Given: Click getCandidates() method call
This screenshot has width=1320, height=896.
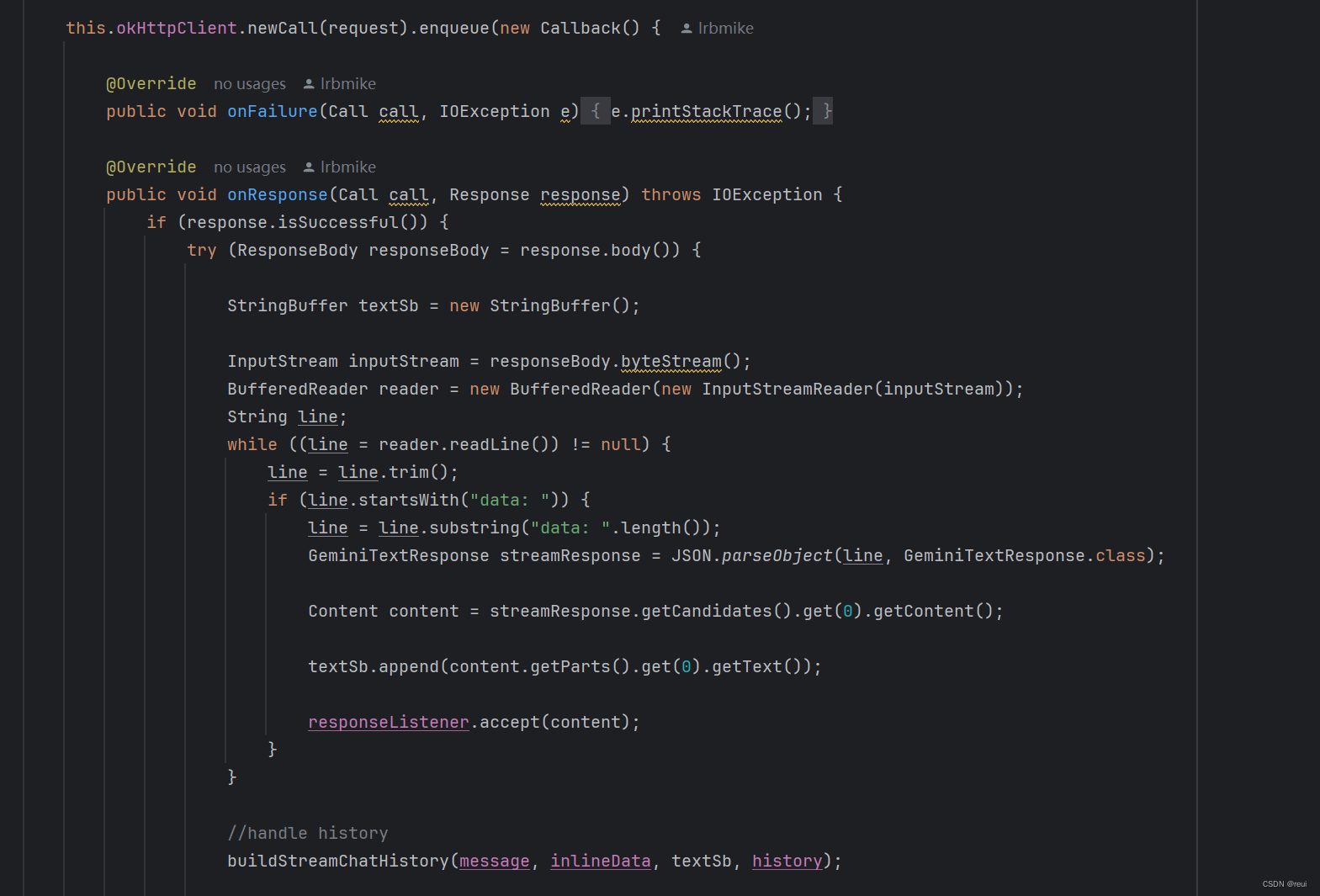Looking at the screenshot, I should click(x=717, y=612).
